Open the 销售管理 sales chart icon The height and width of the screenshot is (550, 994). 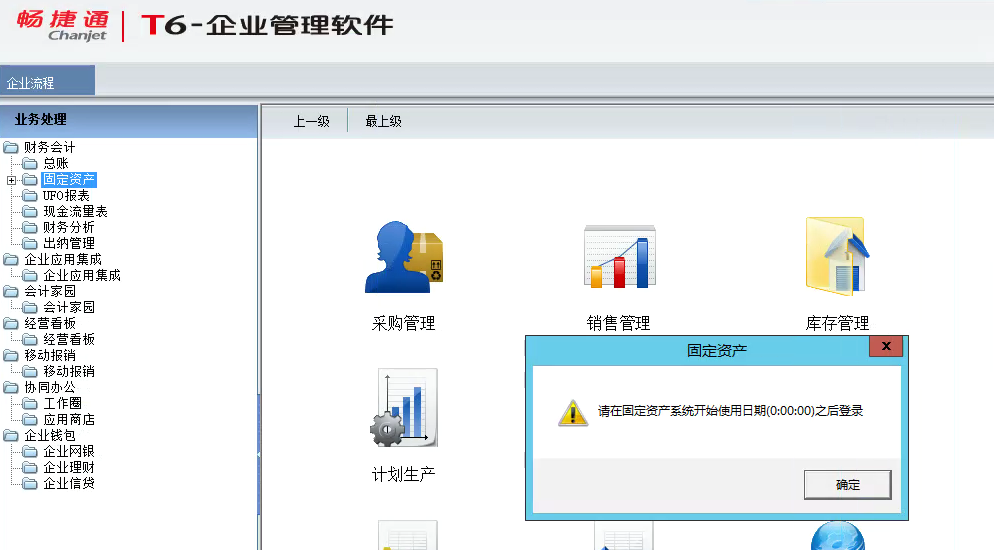619,257
